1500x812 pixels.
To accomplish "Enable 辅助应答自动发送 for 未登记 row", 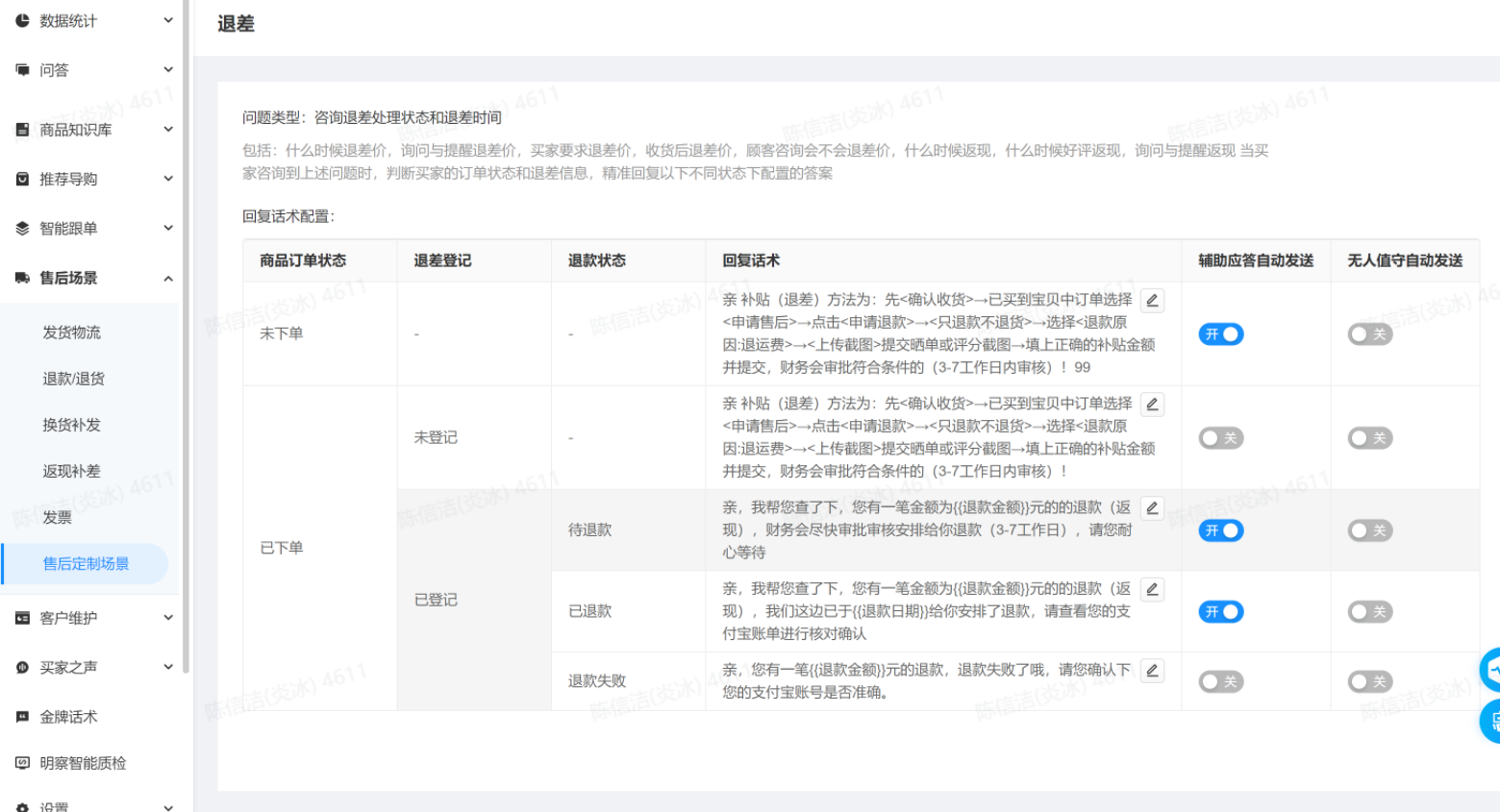I will [x=1221, y=438].
